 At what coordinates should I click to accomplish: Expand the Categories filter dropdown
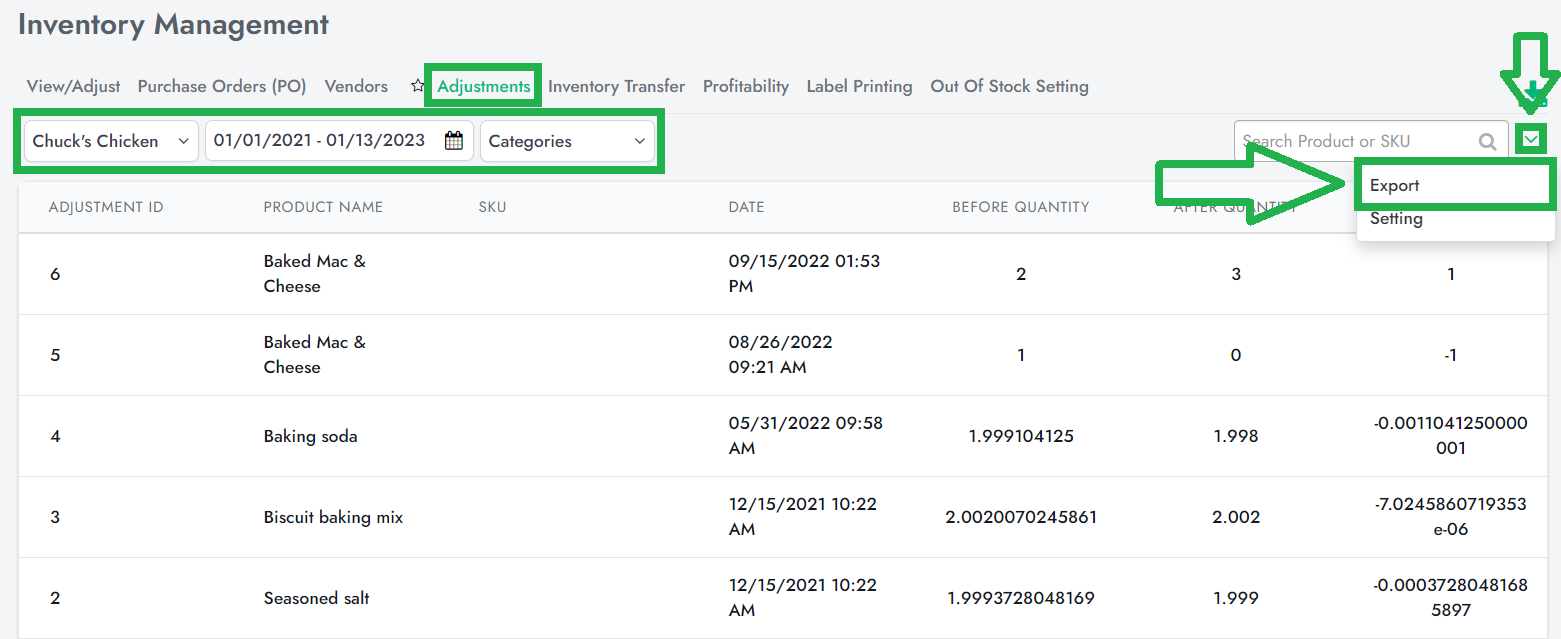(x=567, y=141)
